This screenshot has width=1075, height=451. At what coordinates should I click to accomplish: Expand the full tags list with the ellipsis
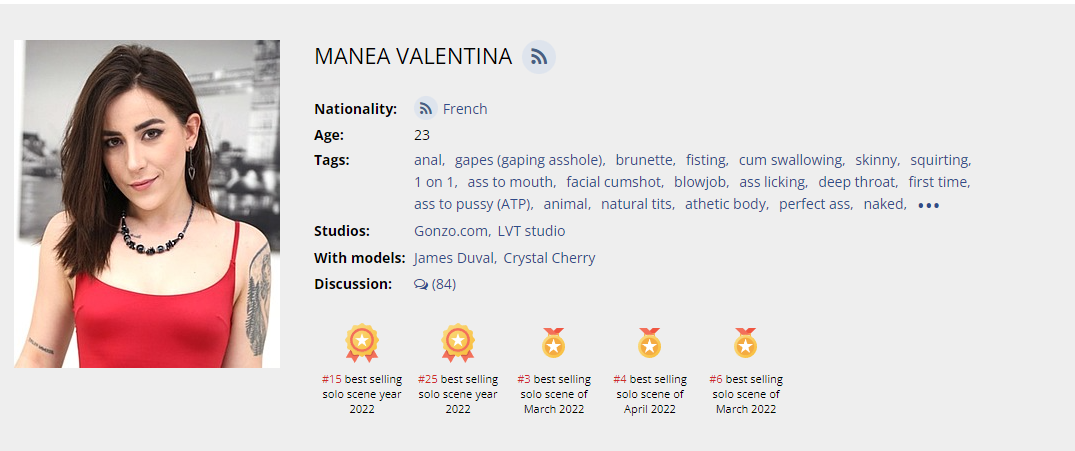928,205
